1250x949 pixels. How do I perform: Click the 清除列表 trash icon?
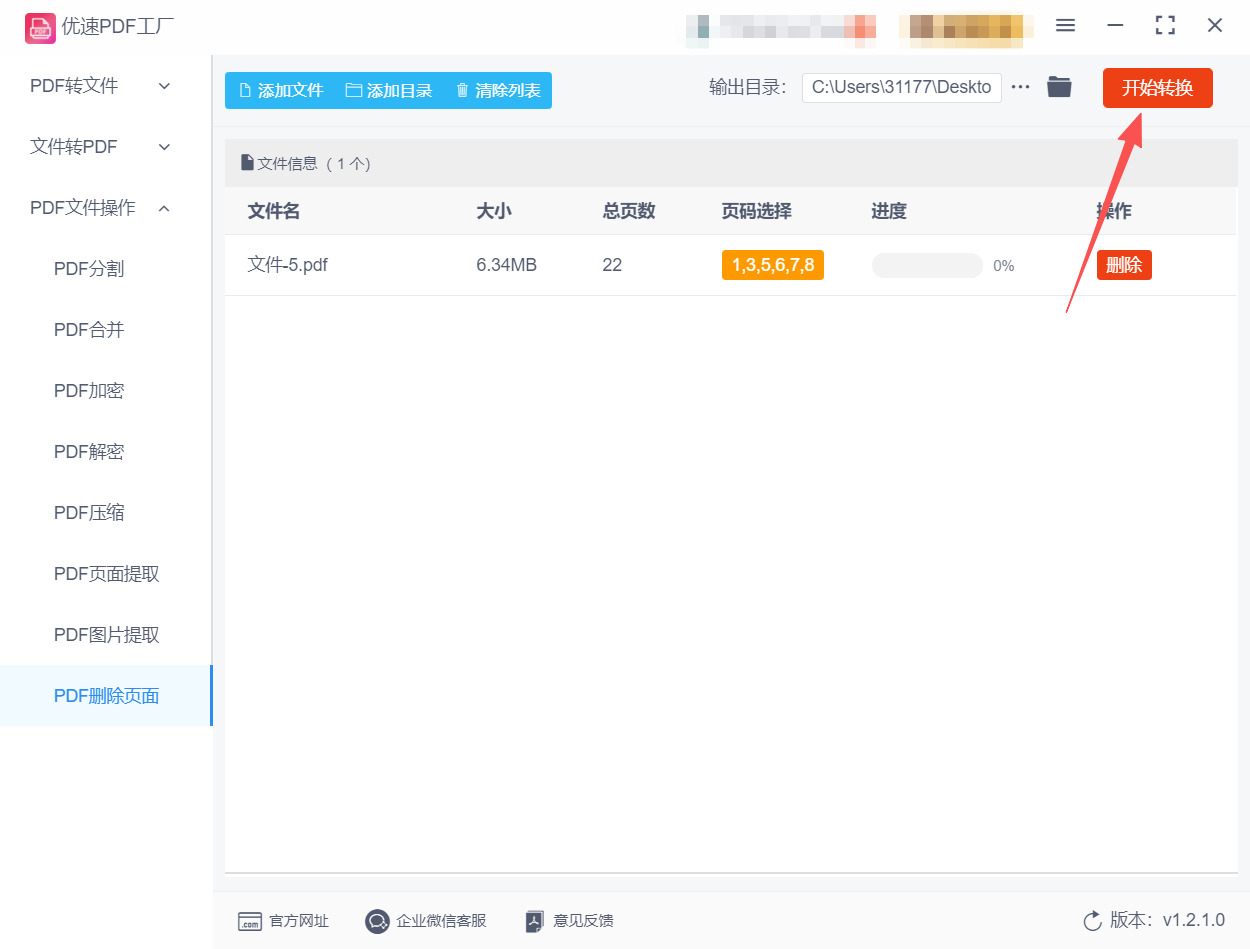(x=461, y=90)
